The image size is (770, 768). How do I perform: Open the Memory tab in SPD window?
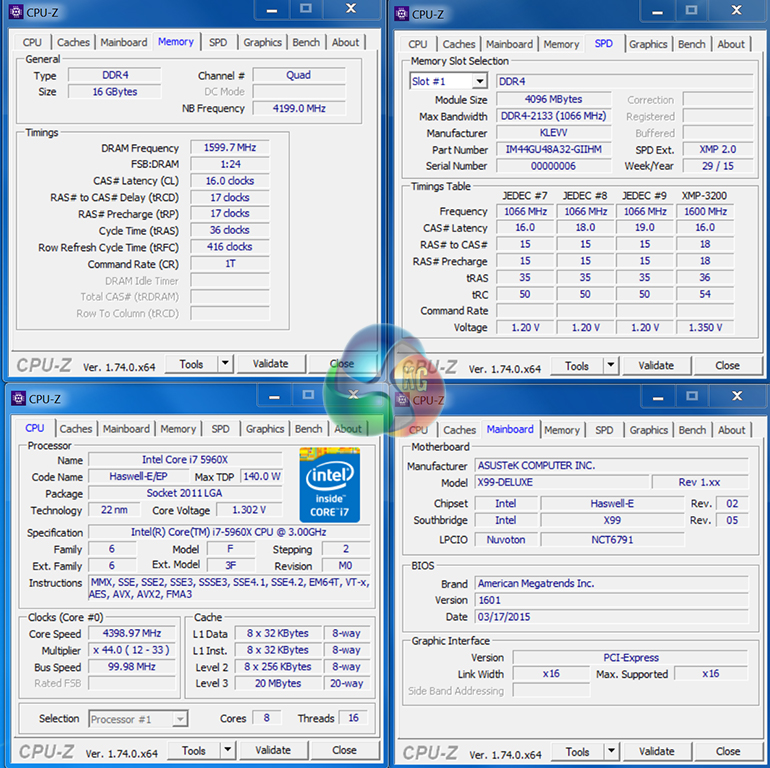[561, 44]
